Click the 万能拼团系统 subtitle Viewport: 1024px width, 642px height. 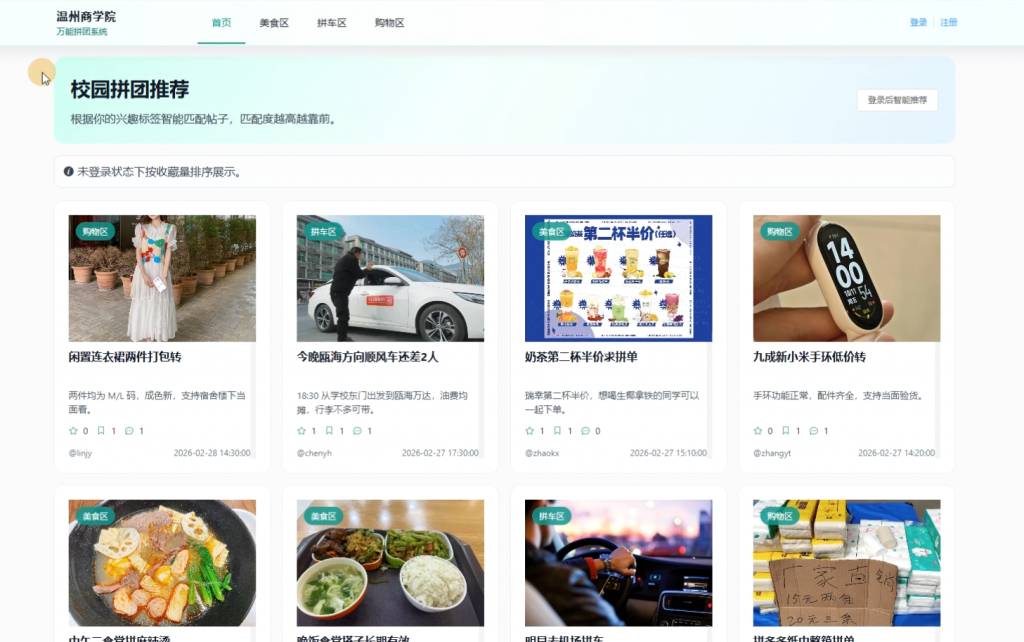(x=82, y=31)
